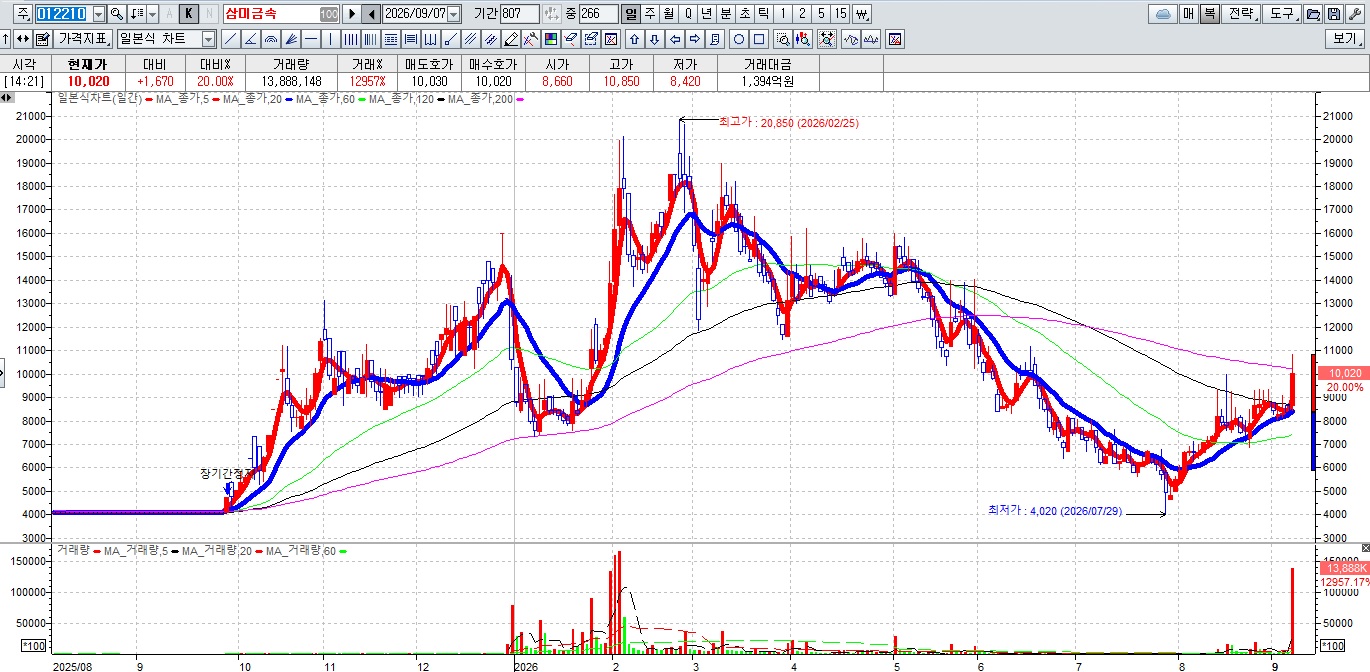Expand the stock code 012210 dropdown
The image size is (1370, 672).
pyautogui.click(x=99, y=14)
